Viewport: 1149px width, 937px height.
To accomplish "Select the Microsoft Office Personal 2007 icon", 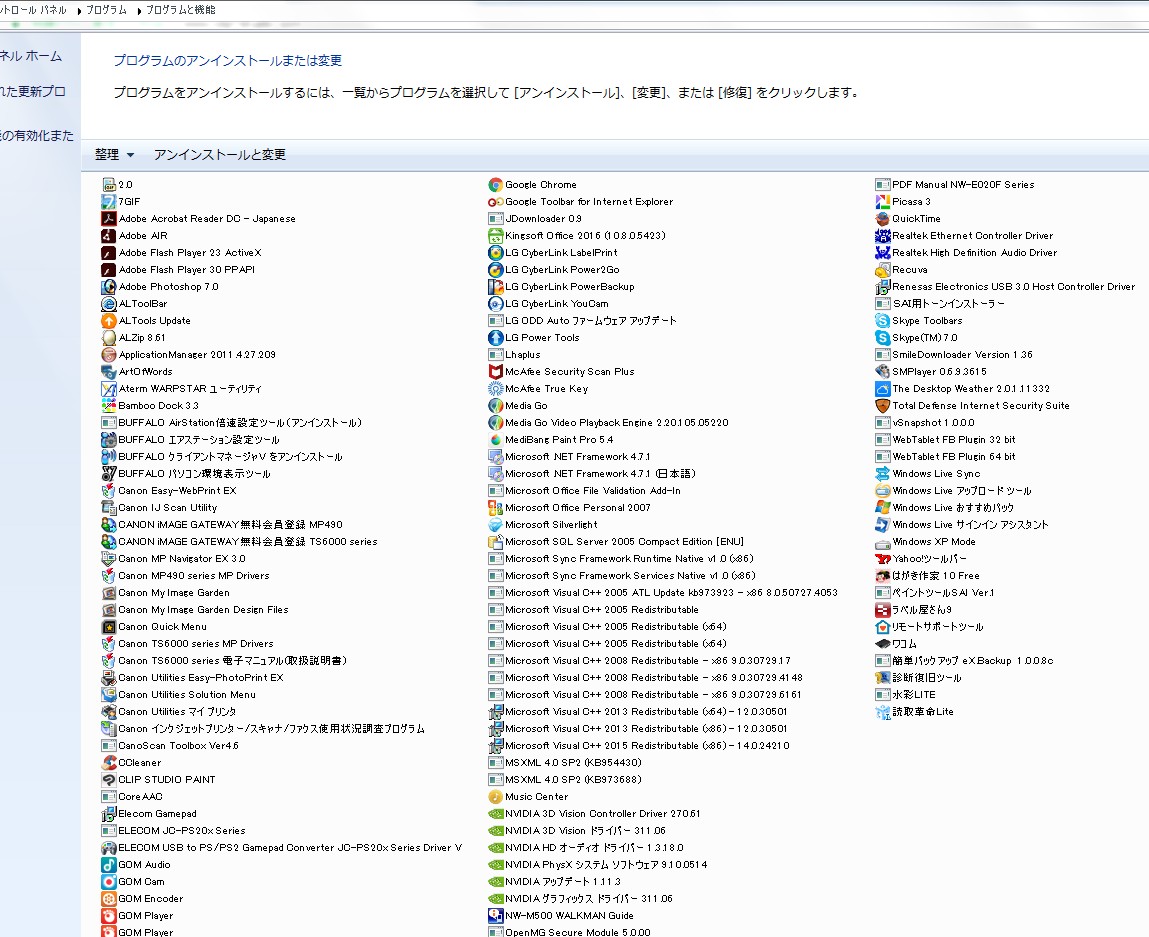I will point(495,507).
